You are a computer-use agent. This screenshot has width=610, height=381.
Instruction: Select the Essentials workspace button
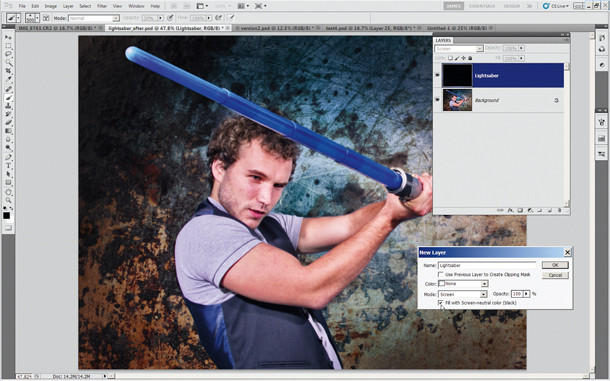482,6
